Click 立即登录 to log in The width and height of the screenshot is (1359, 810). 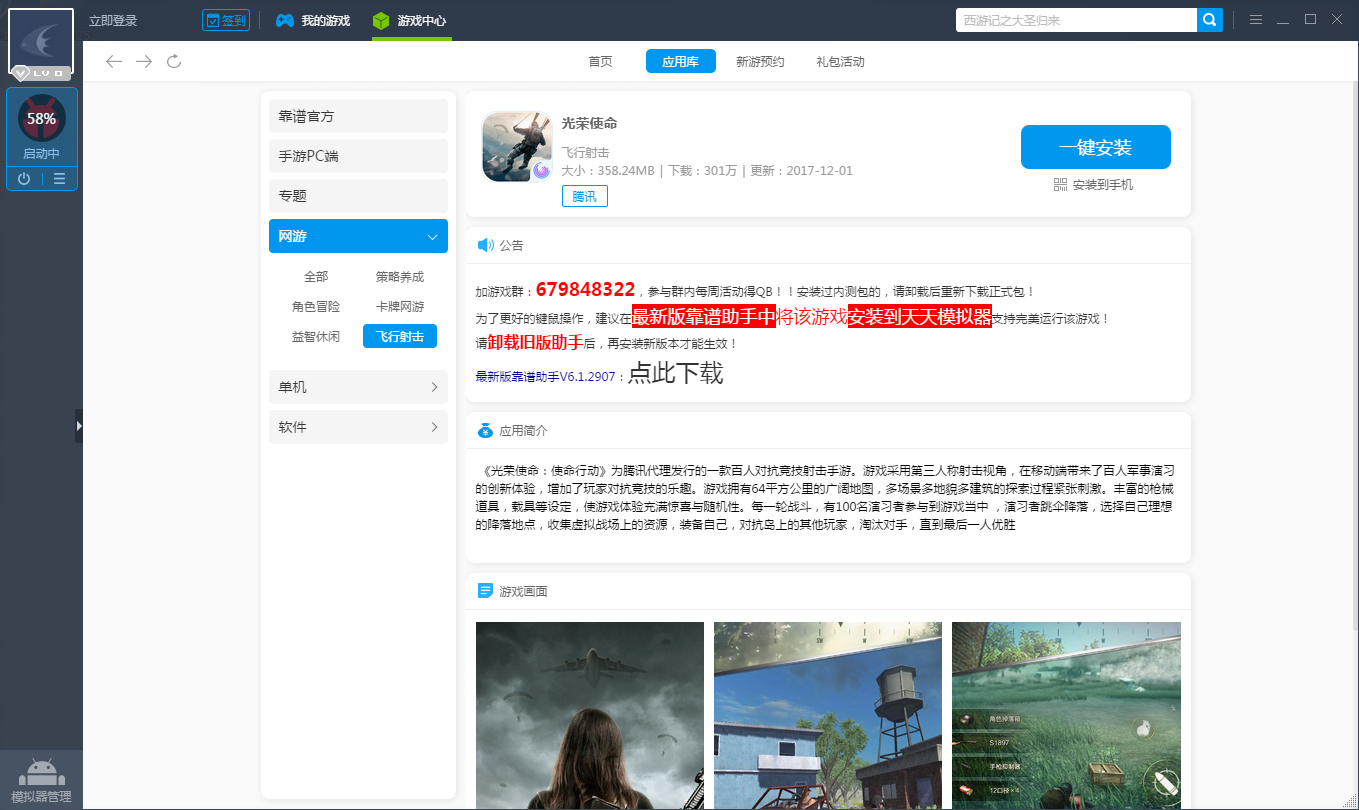click(113, 21)
